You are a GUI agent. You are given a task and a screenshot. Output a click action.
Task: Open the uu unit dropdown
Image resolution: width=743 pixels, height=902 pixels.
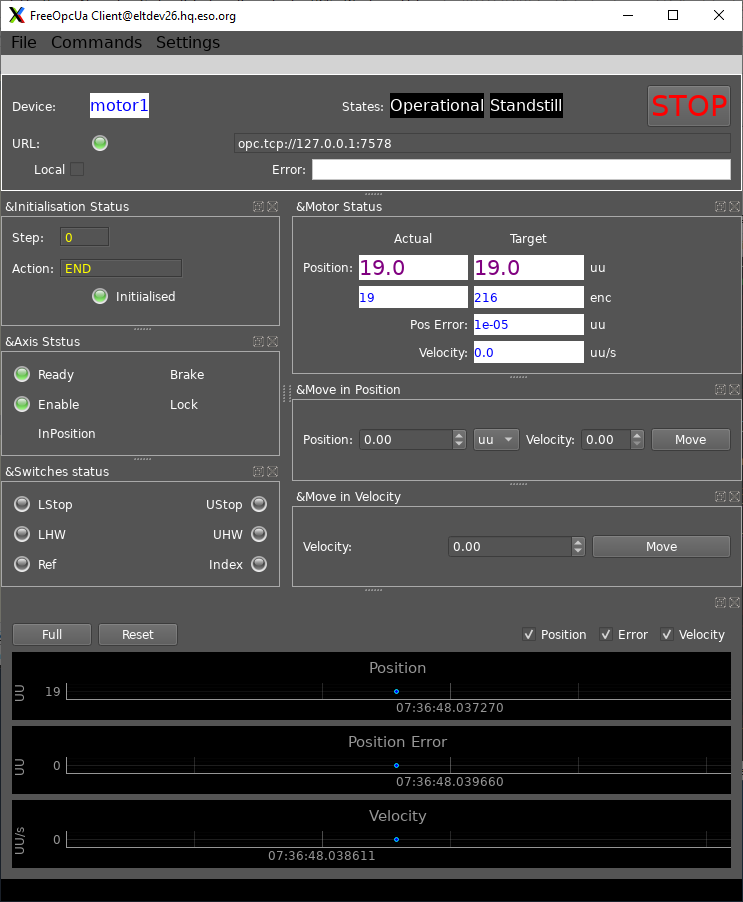(496, 440)
